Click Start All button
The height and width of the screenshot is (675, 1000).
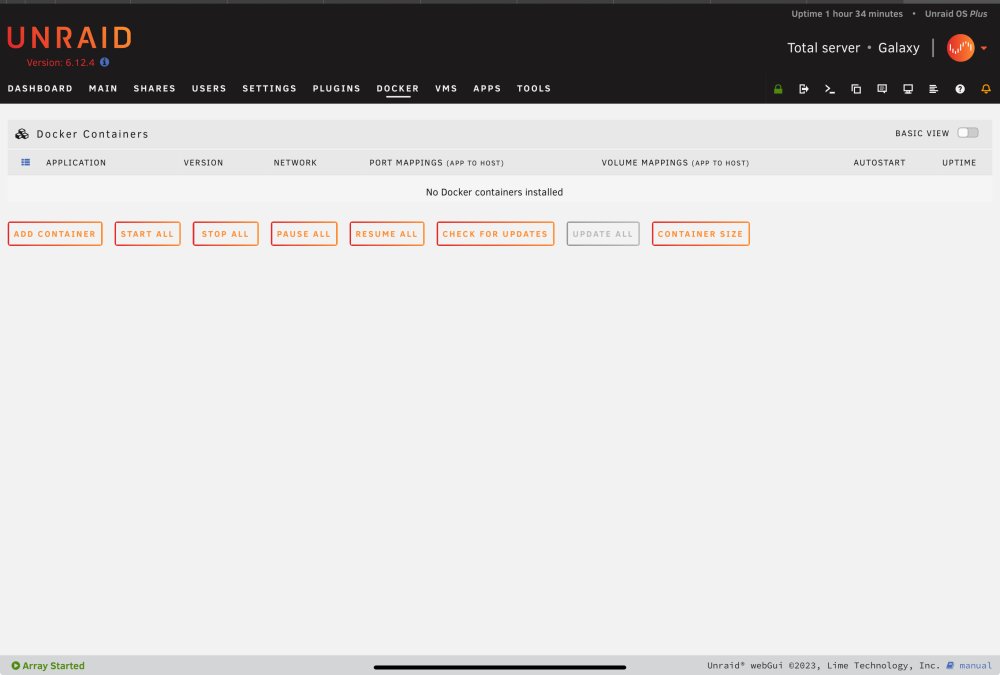click(x=147, y=234)
